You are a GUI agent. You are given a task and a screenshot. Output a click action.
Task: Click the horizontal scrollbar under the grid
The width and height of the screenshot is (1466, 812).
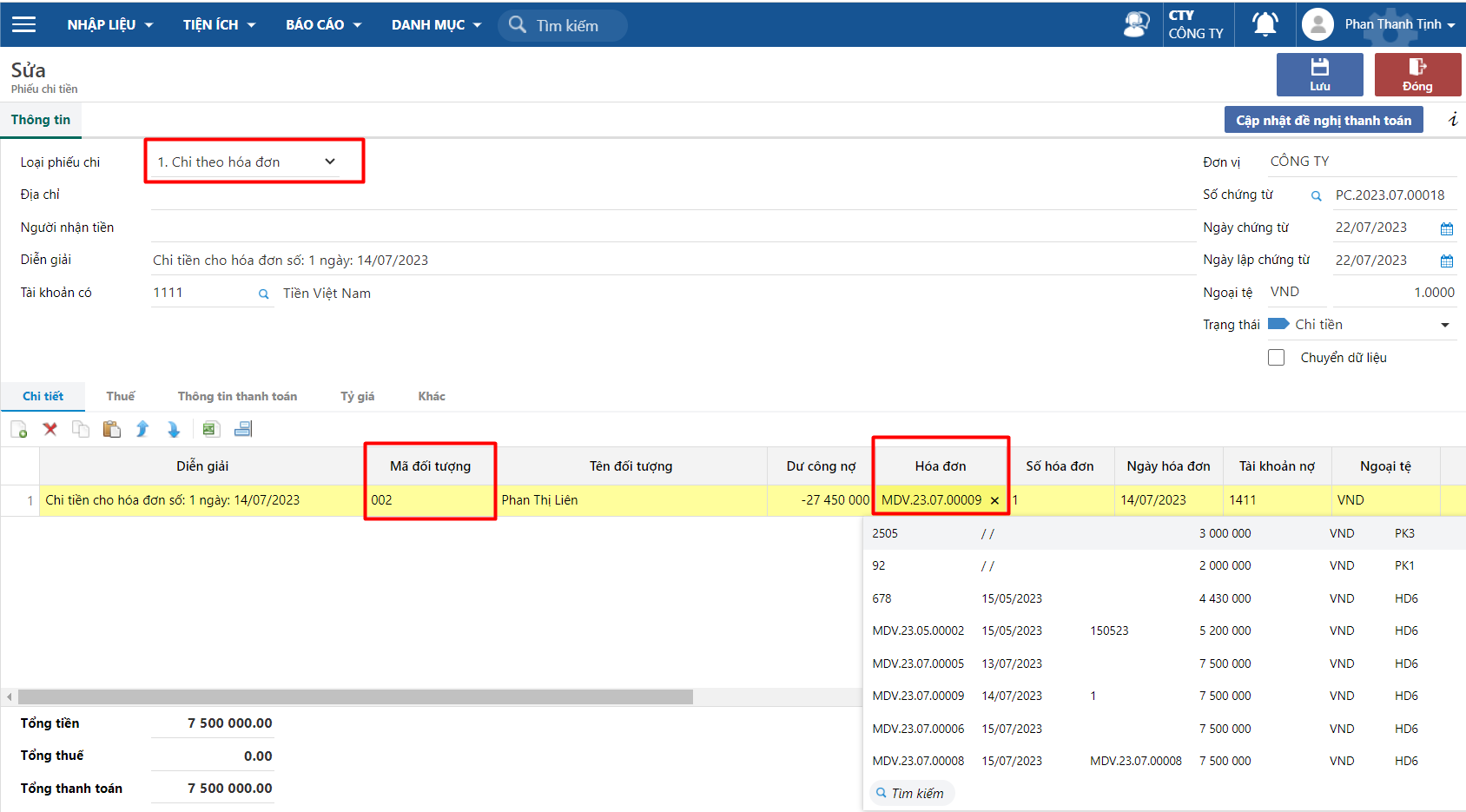coord(355,697)
